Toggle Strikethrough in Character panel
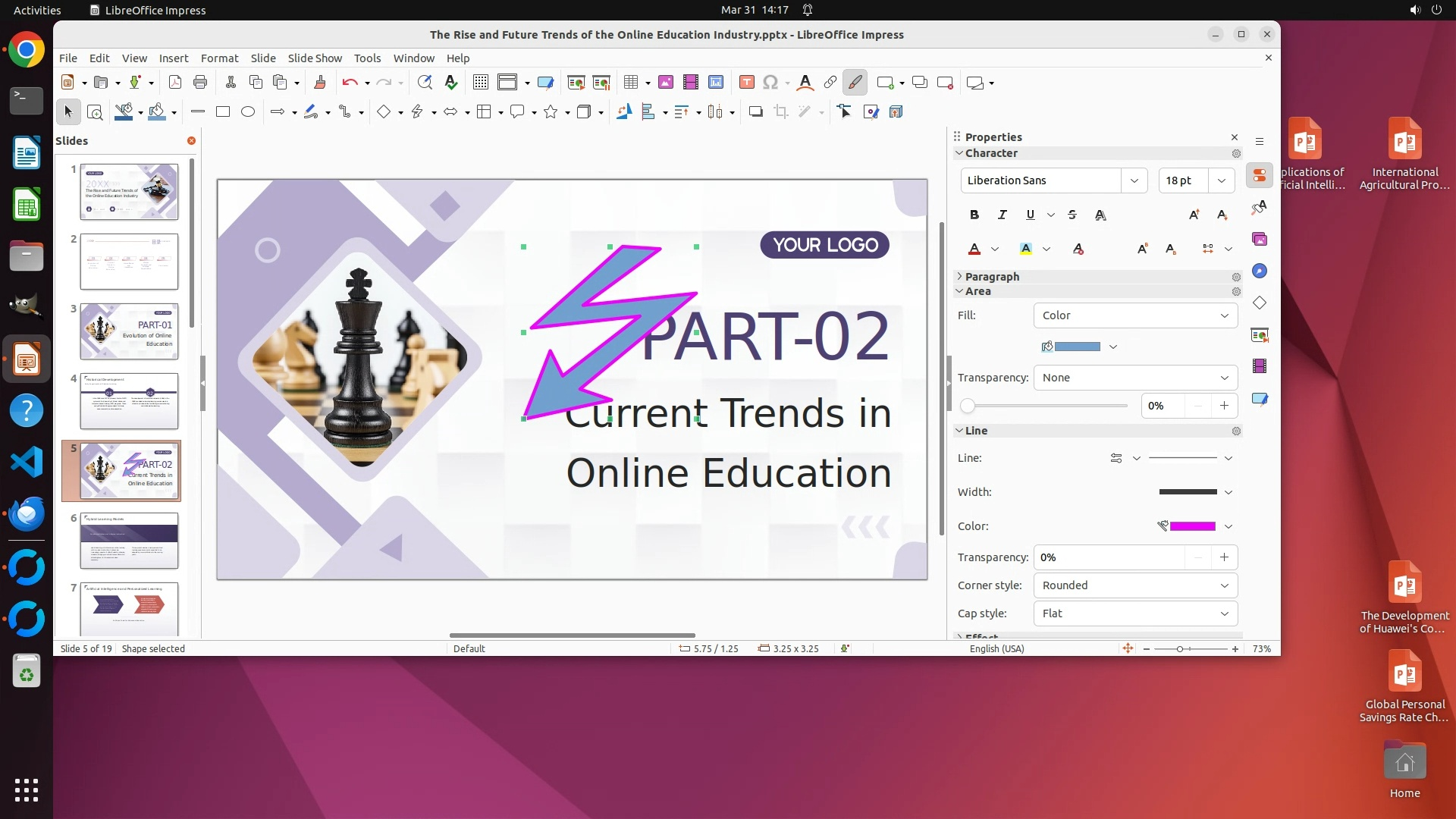1456x819 pixels. (1072, 215)
